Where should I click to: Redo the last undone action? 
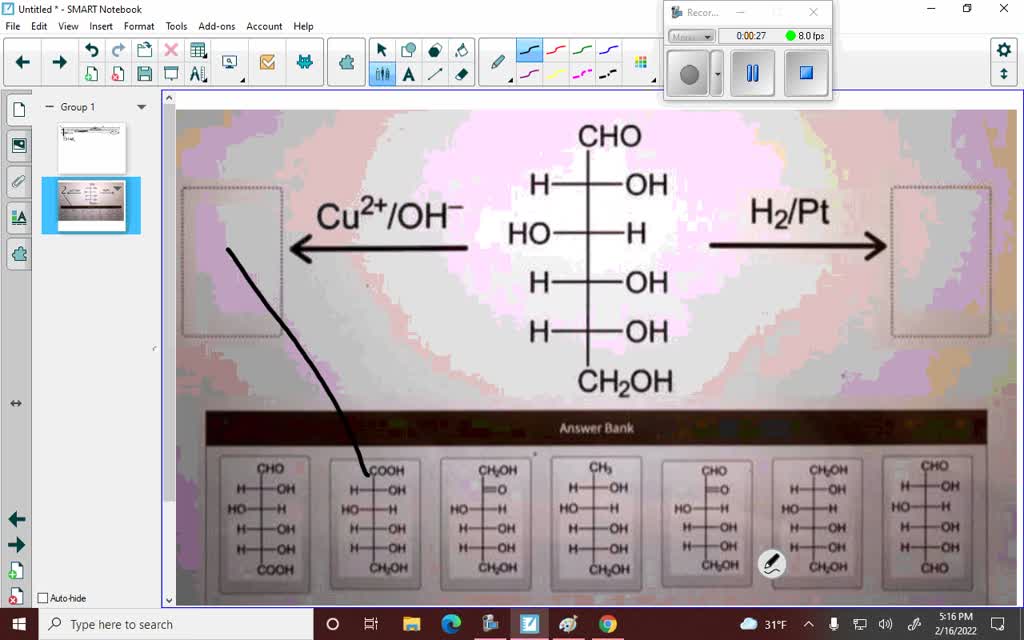118,50
